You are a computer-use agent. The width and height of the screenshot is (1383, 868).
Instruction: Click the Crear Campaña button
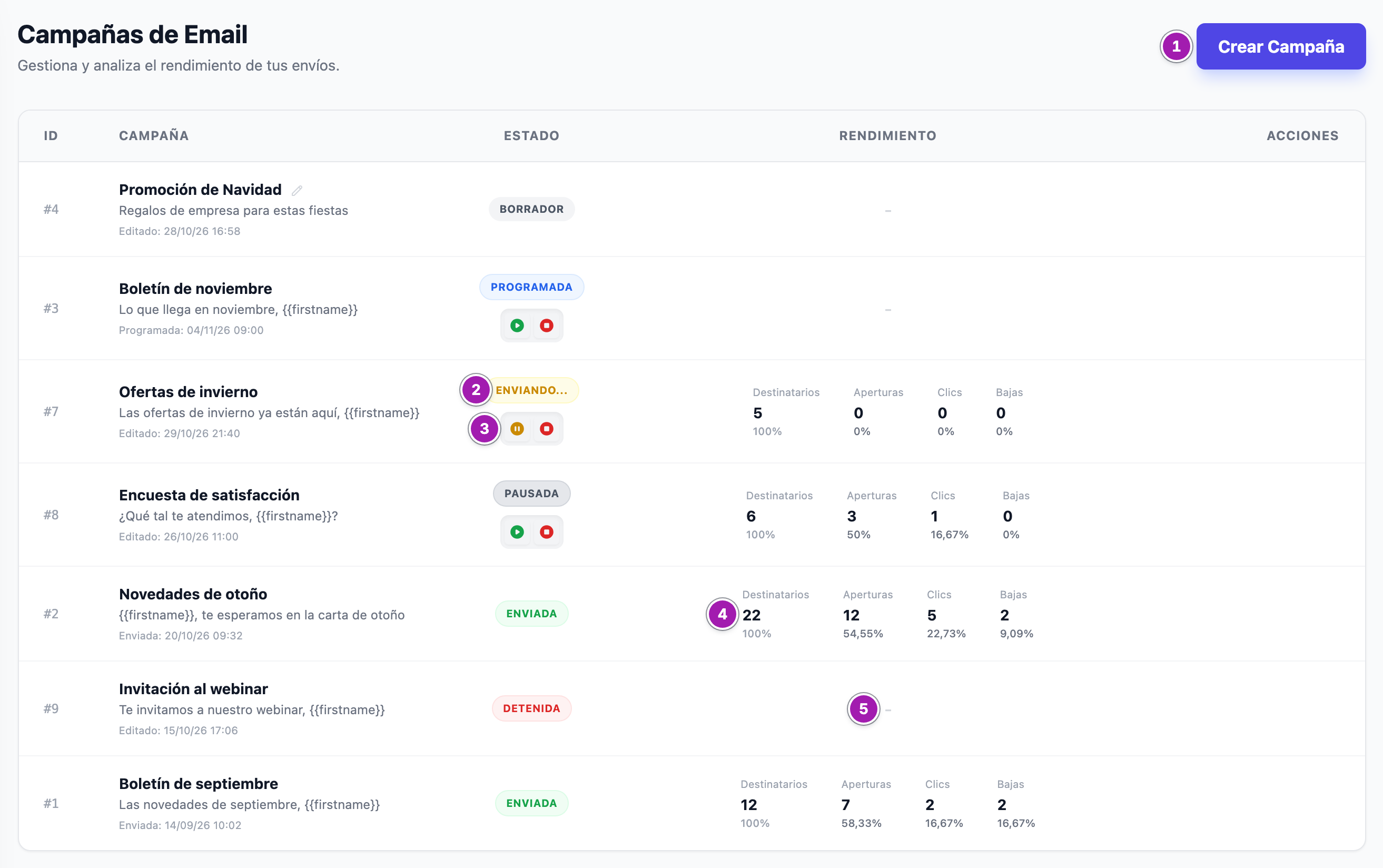[1280, 46]
